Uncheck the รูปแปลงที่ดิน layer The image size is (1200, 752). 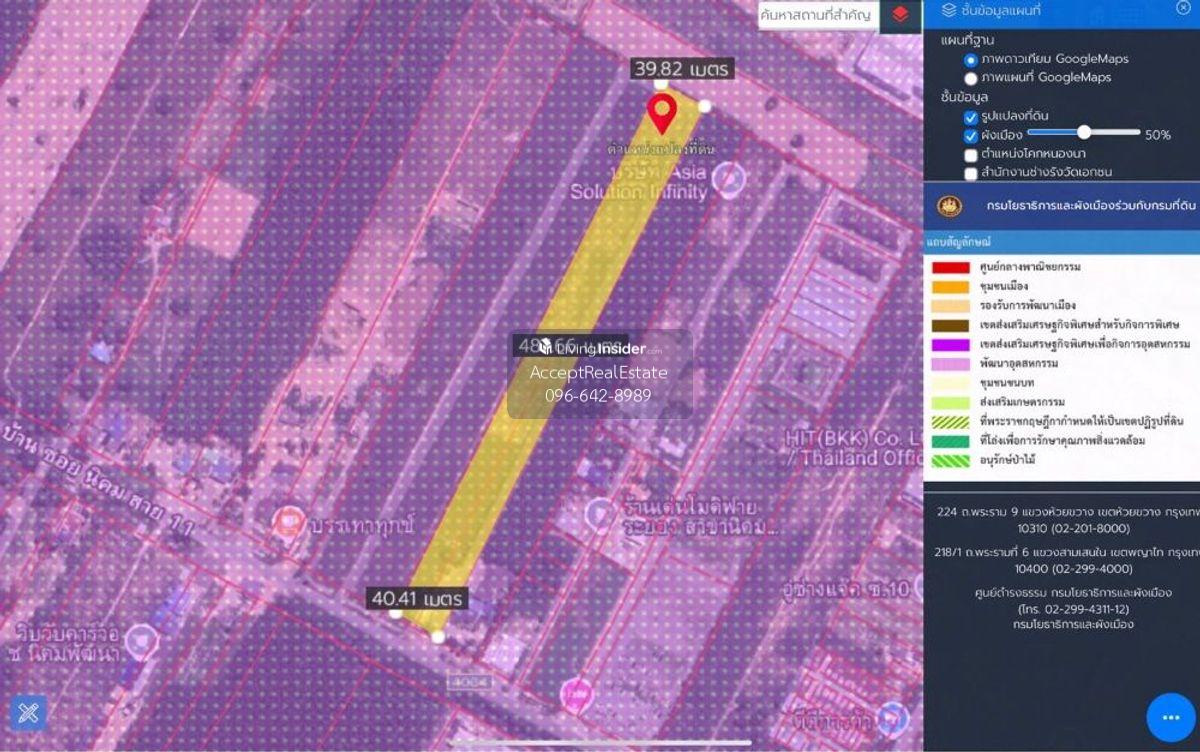pos(970,117)
